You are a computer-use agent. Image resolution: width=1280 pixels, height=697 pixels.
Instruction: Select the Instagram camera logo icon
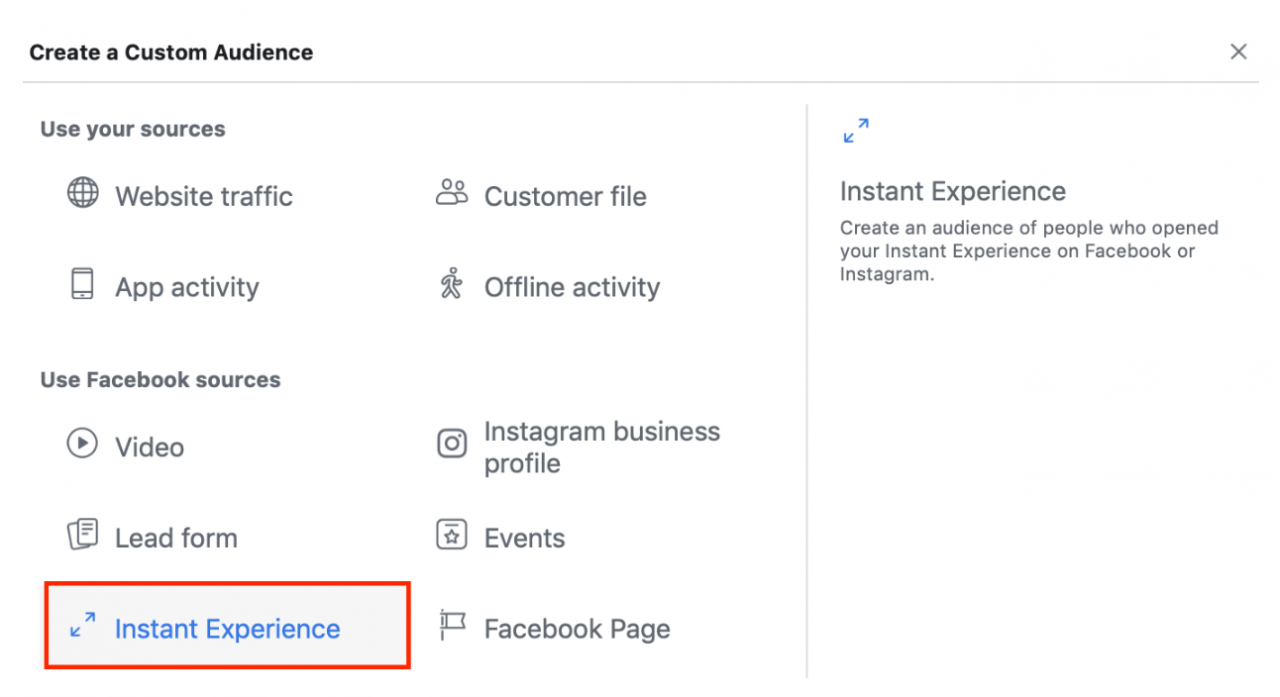pyautogui.click(x=452, y=443)
